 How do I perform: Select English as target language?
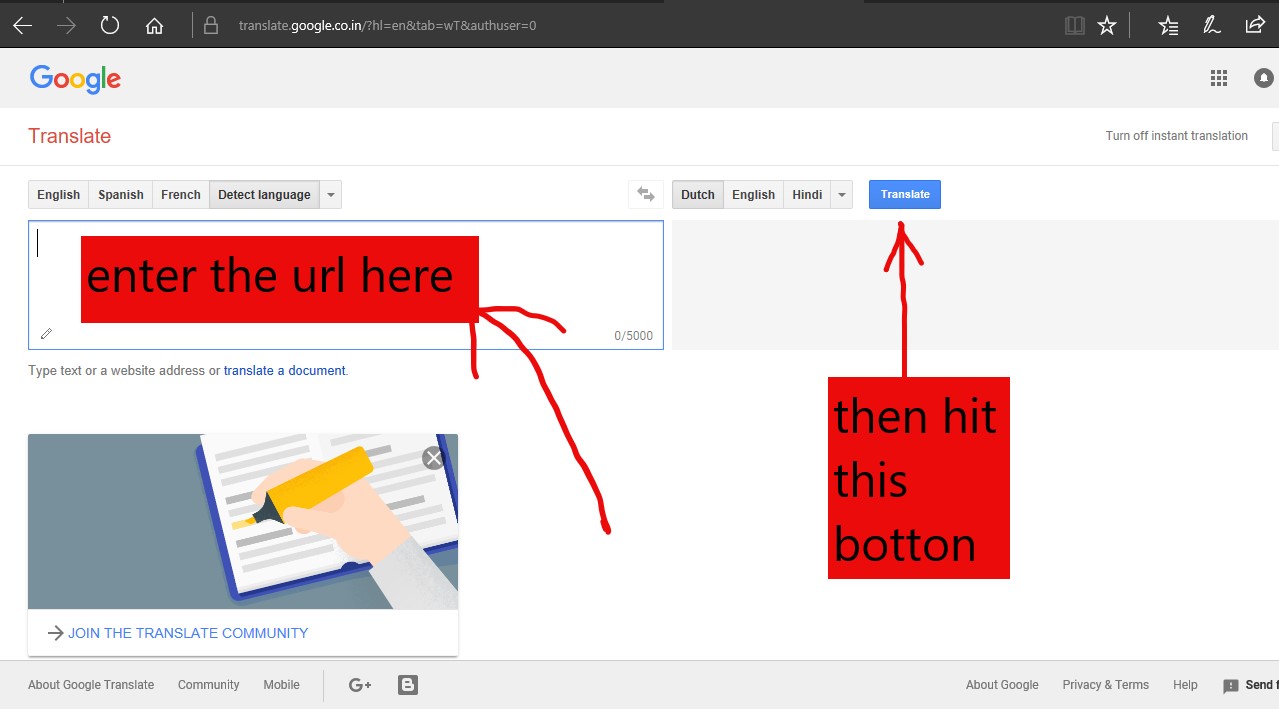click(x=753, y=194)
